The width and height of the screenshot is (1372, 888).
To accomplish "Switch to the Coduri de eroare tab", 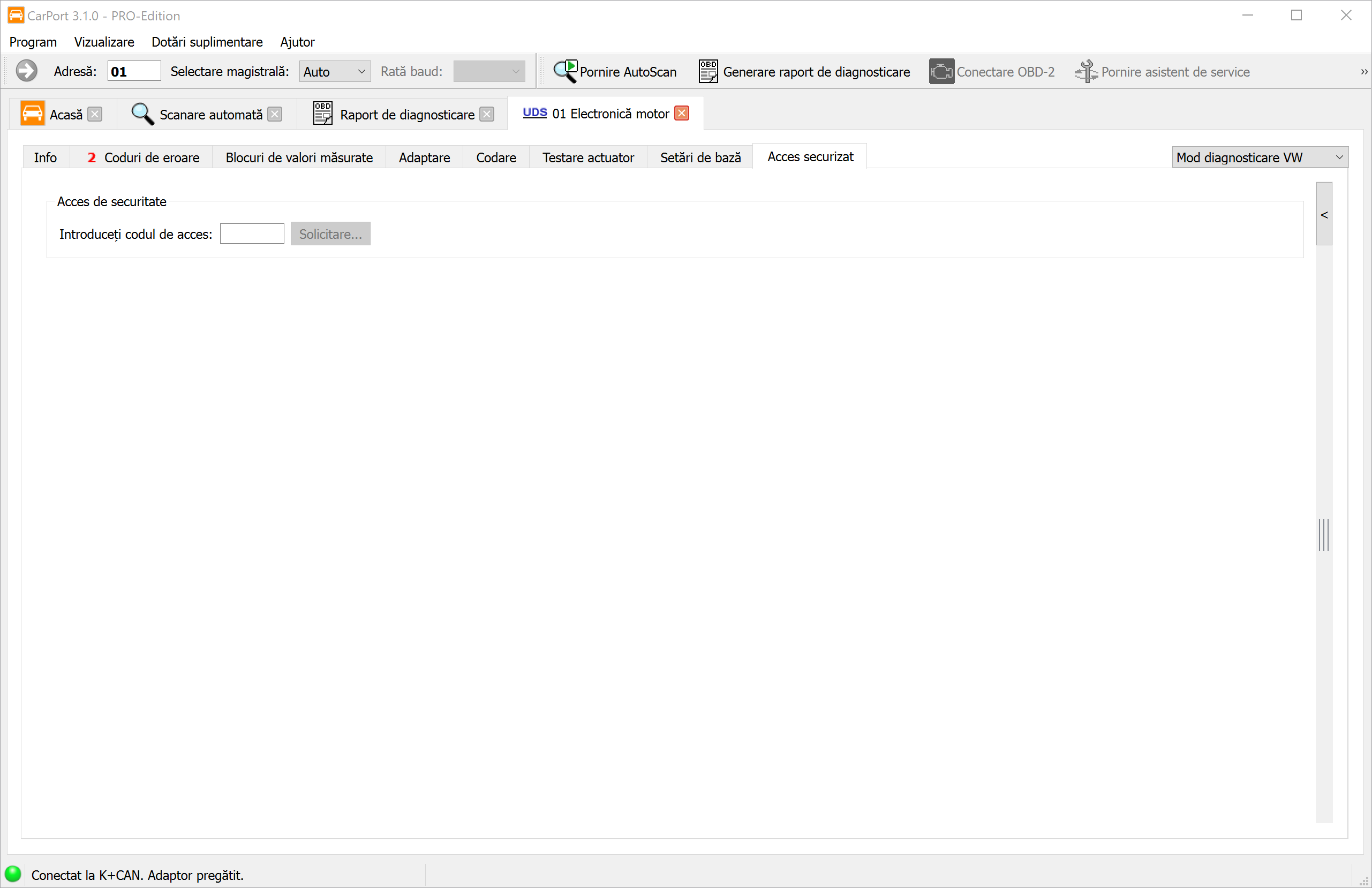I will (x=143, y=157).
